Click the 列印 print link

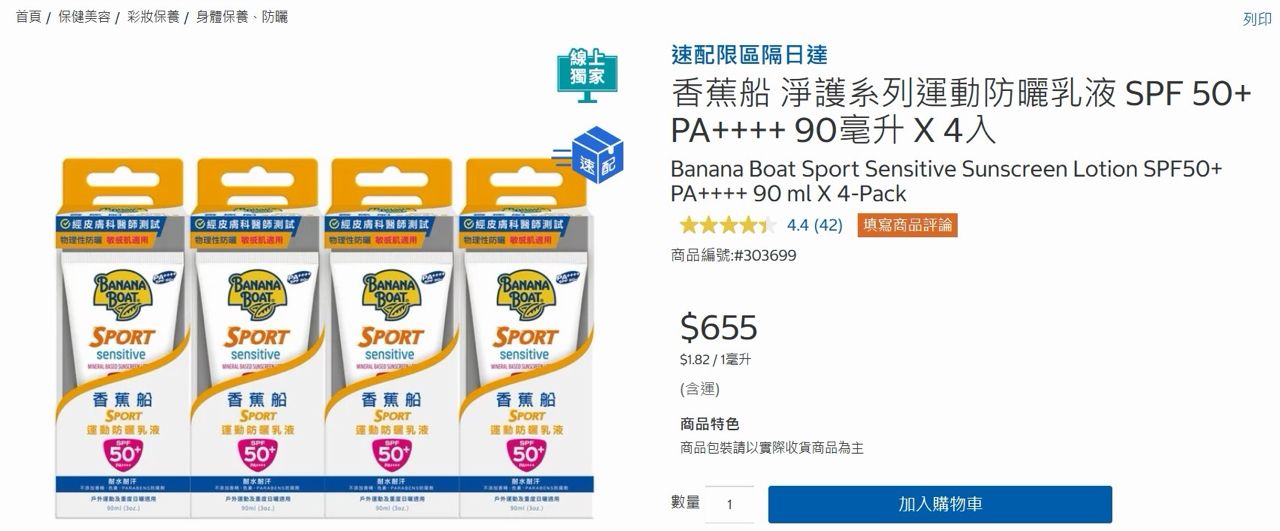pos(1256,19)
